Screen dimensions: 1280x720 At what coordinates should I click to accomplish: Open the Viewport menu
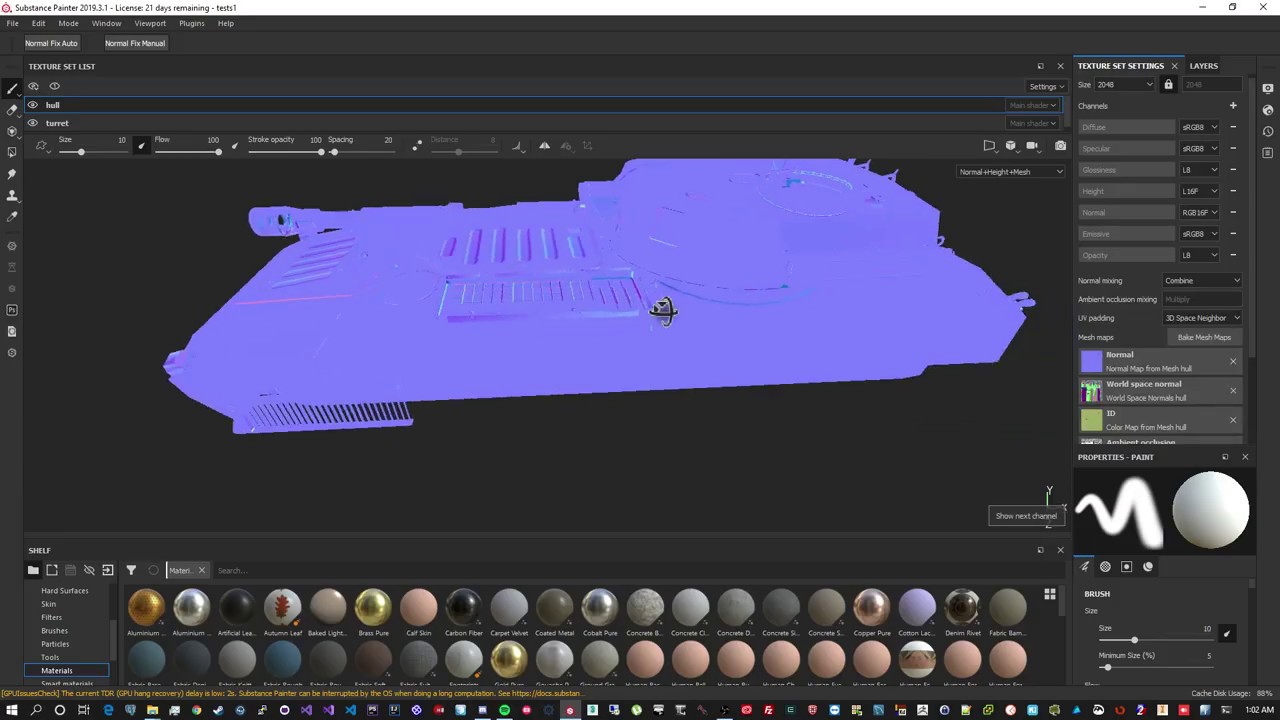click(x=150, y=23)
